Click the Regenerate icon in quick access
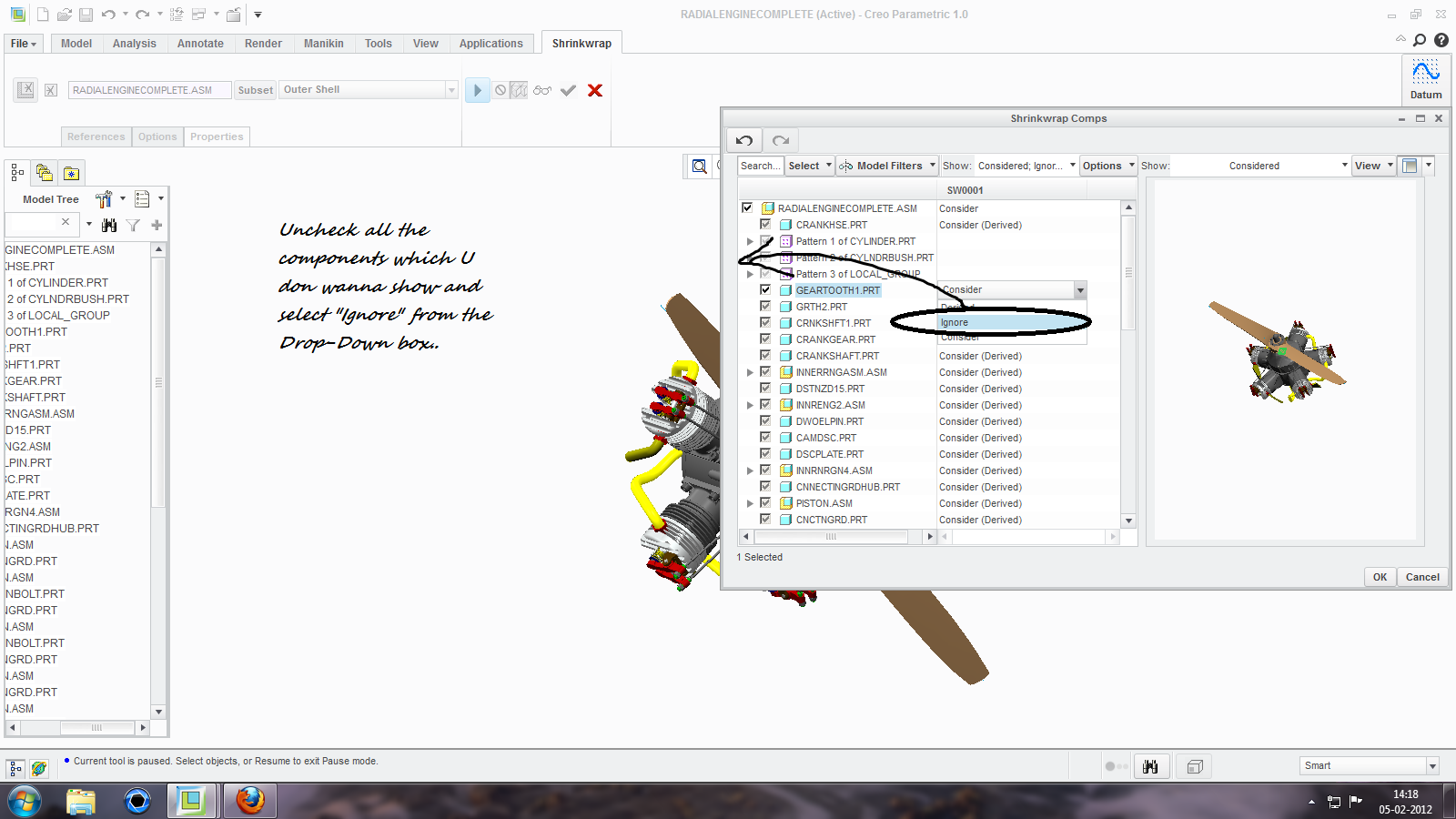The height and width of the screenshot is (819, 1456). point(177,15)
